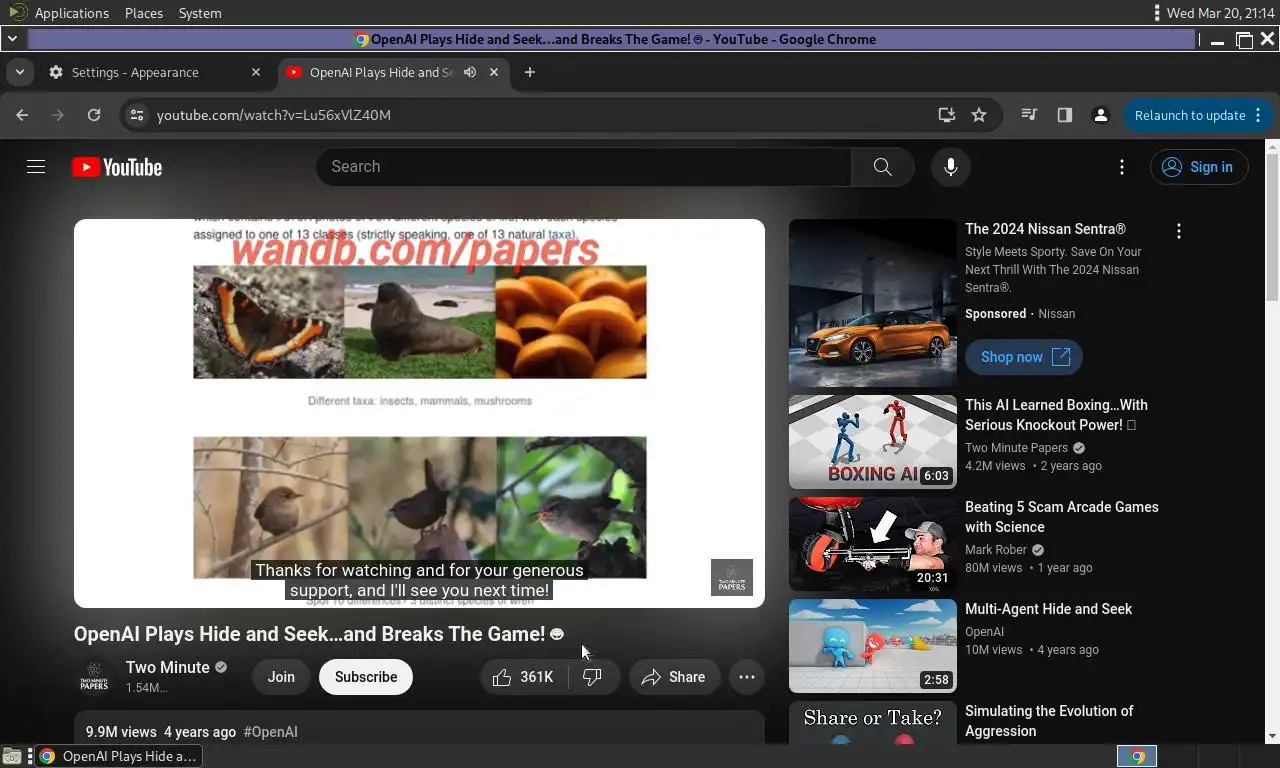Image resolution: width=1280 pixels, height=768 pixels.
Task: Click the Sign in button
Action: pos(1199,167)
